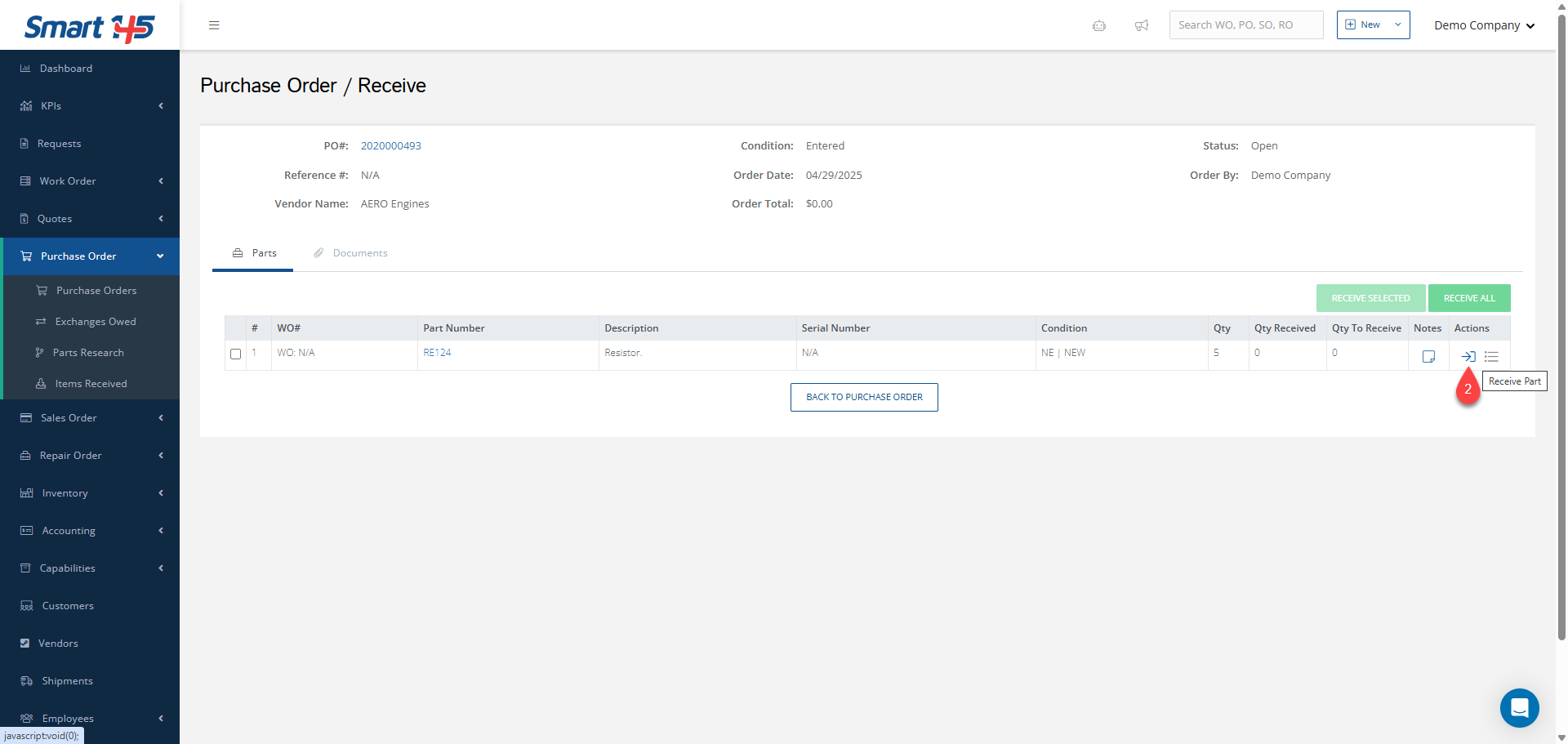1568x744 pixels.
Task: Open the announcements megaphone icon
Action: coord(1142,25)
